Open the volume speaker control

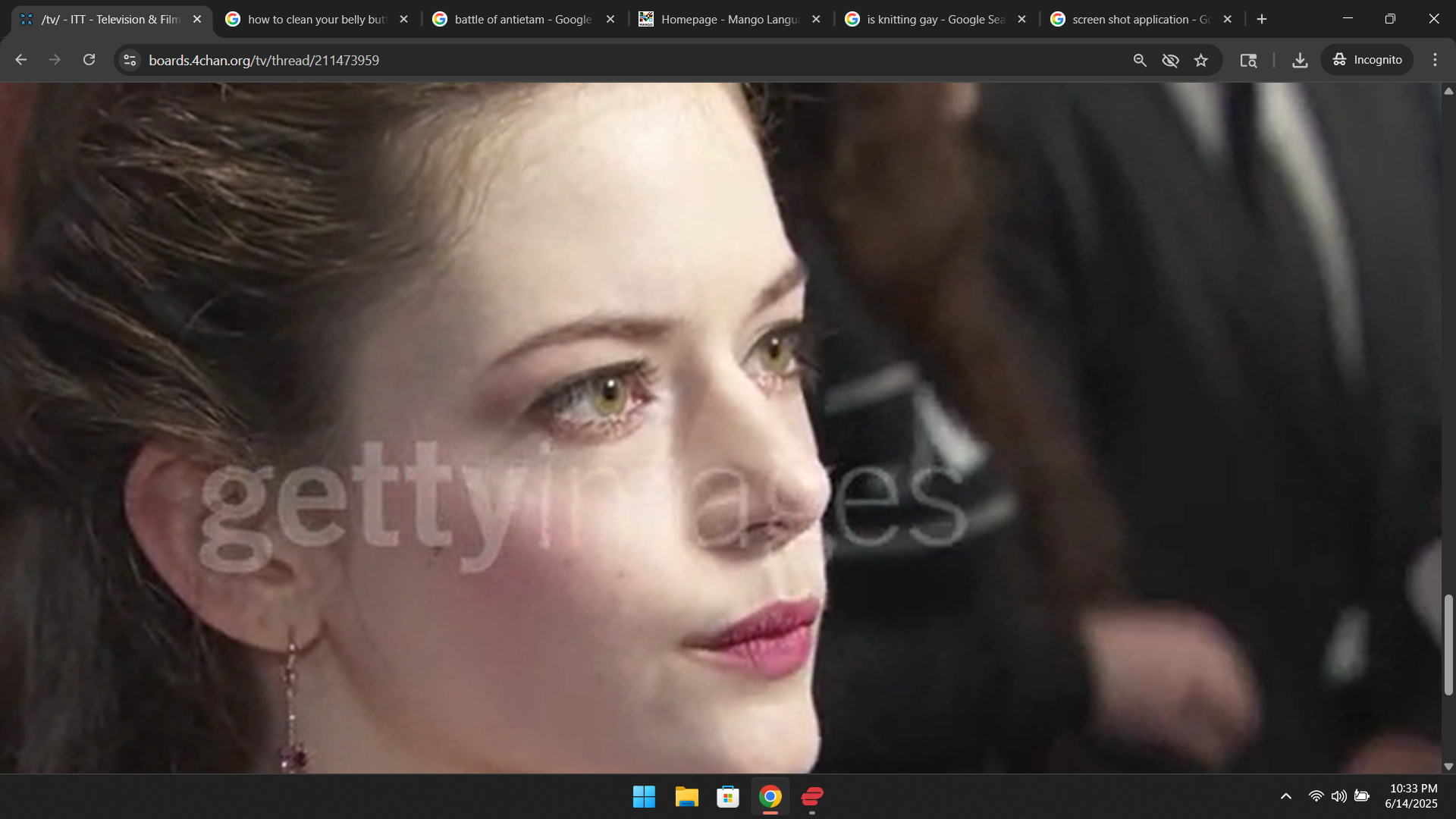pos(1339,796)
